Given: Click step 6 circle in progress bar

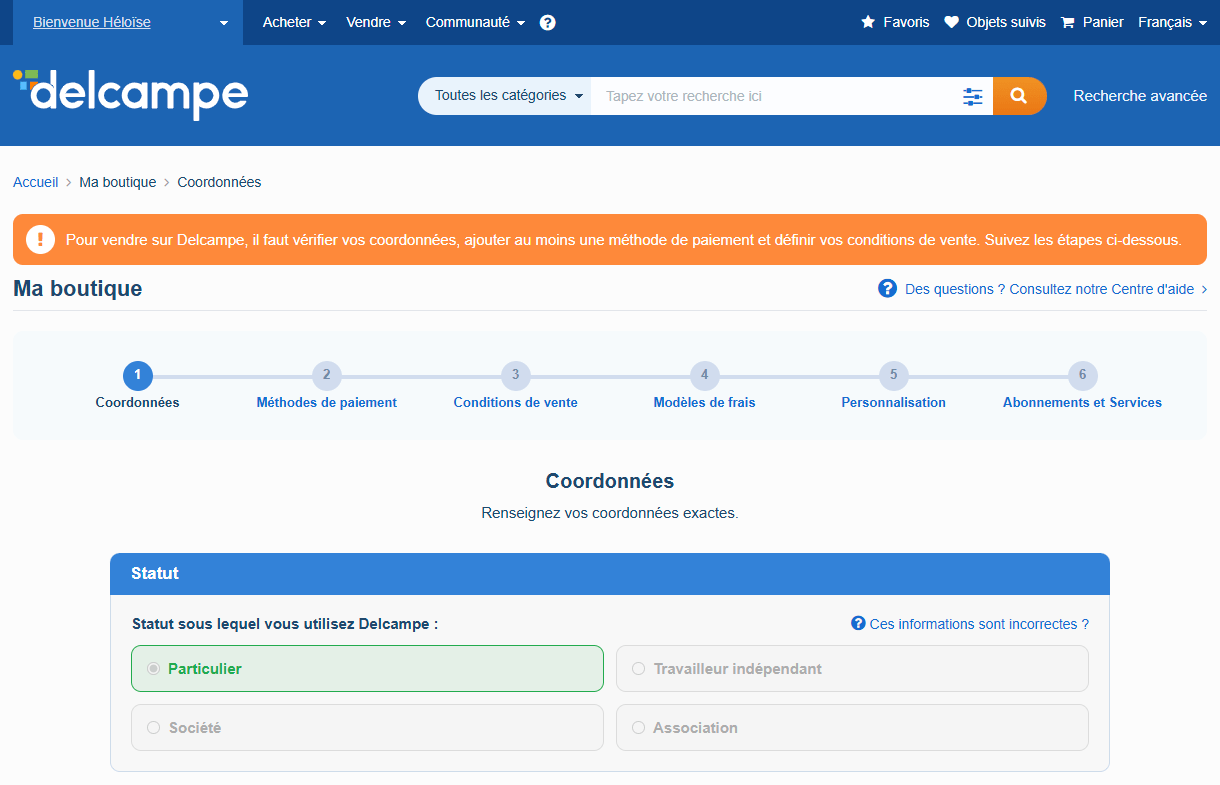Looking at the screenshot, I should pos(1083,376).
